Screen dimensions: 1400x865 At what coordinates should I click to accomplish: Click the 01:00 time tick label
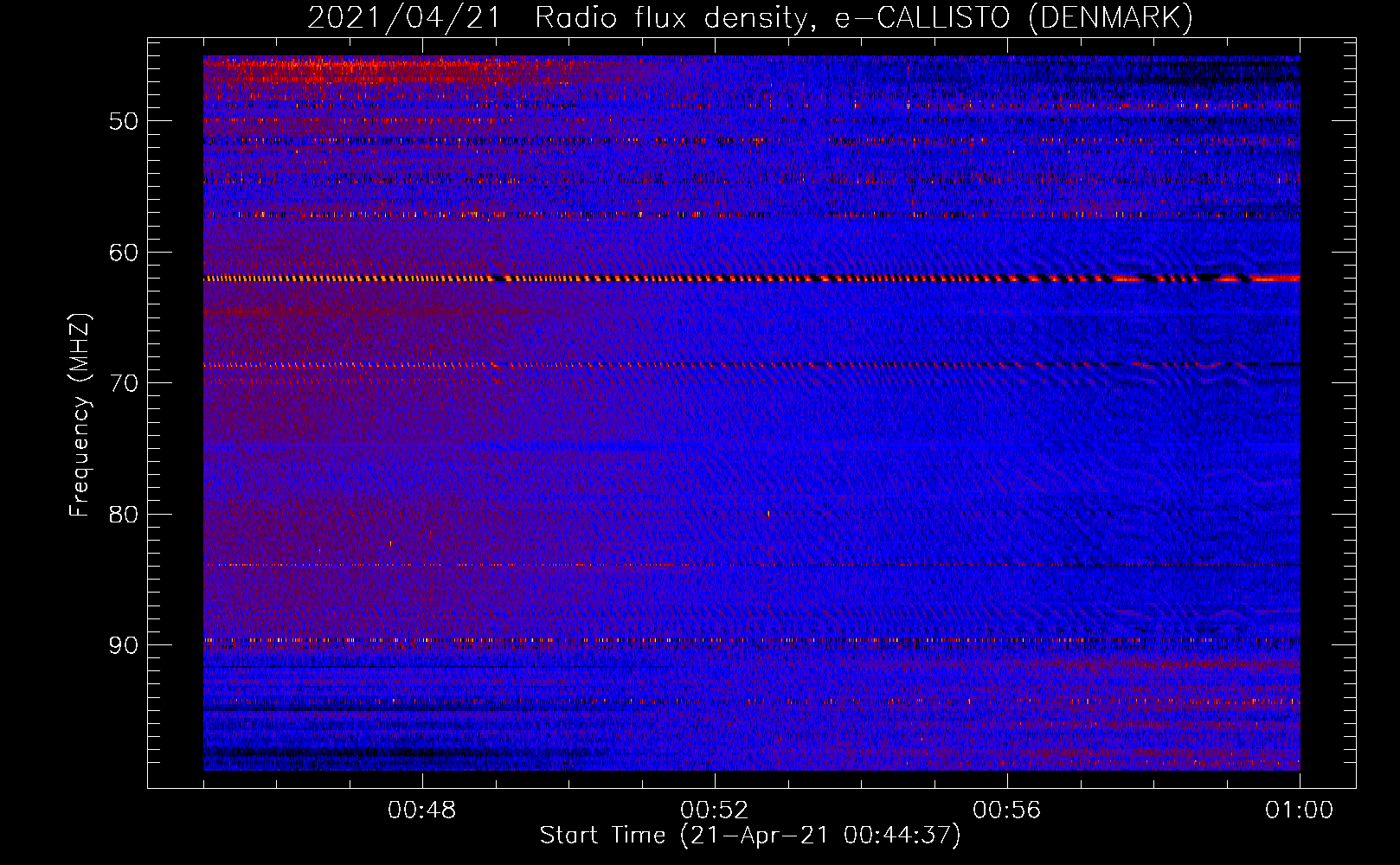pyautogui.click(x=1300, y=811)
